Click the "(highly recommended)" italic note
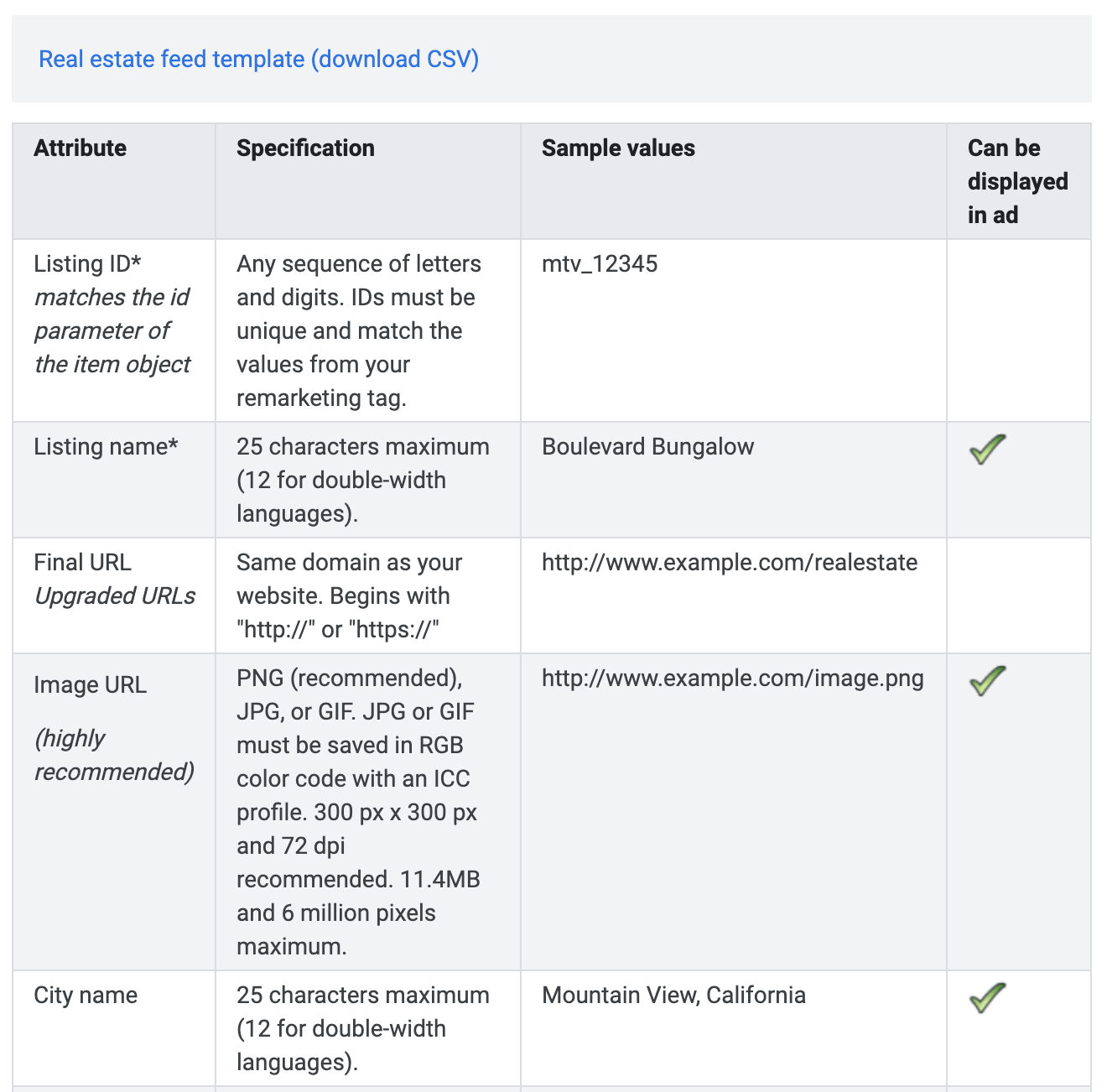The image size is (1107, 1092). [114, 755]
